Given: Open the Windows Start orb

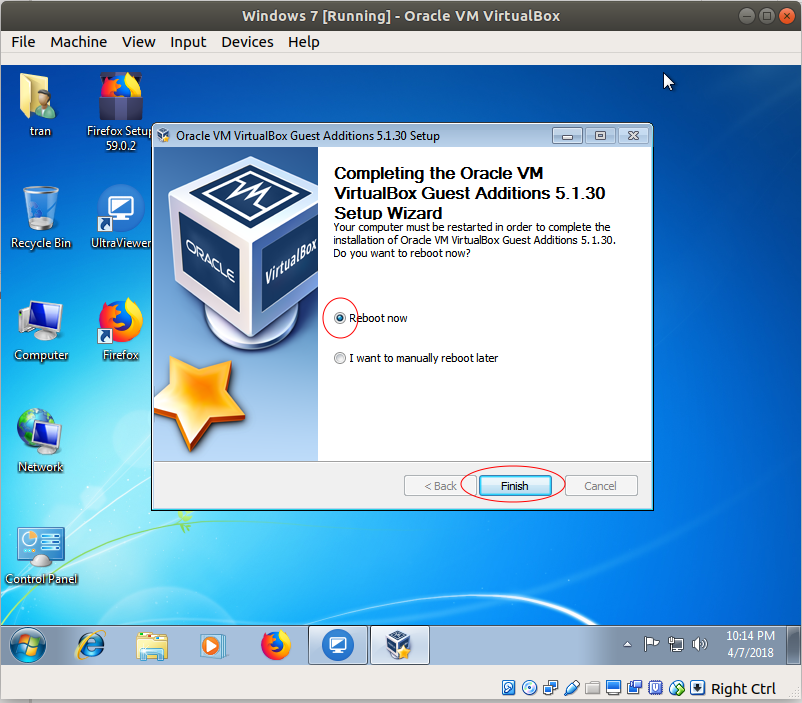Looking at the screenshot, I should (x=28, y=645).
